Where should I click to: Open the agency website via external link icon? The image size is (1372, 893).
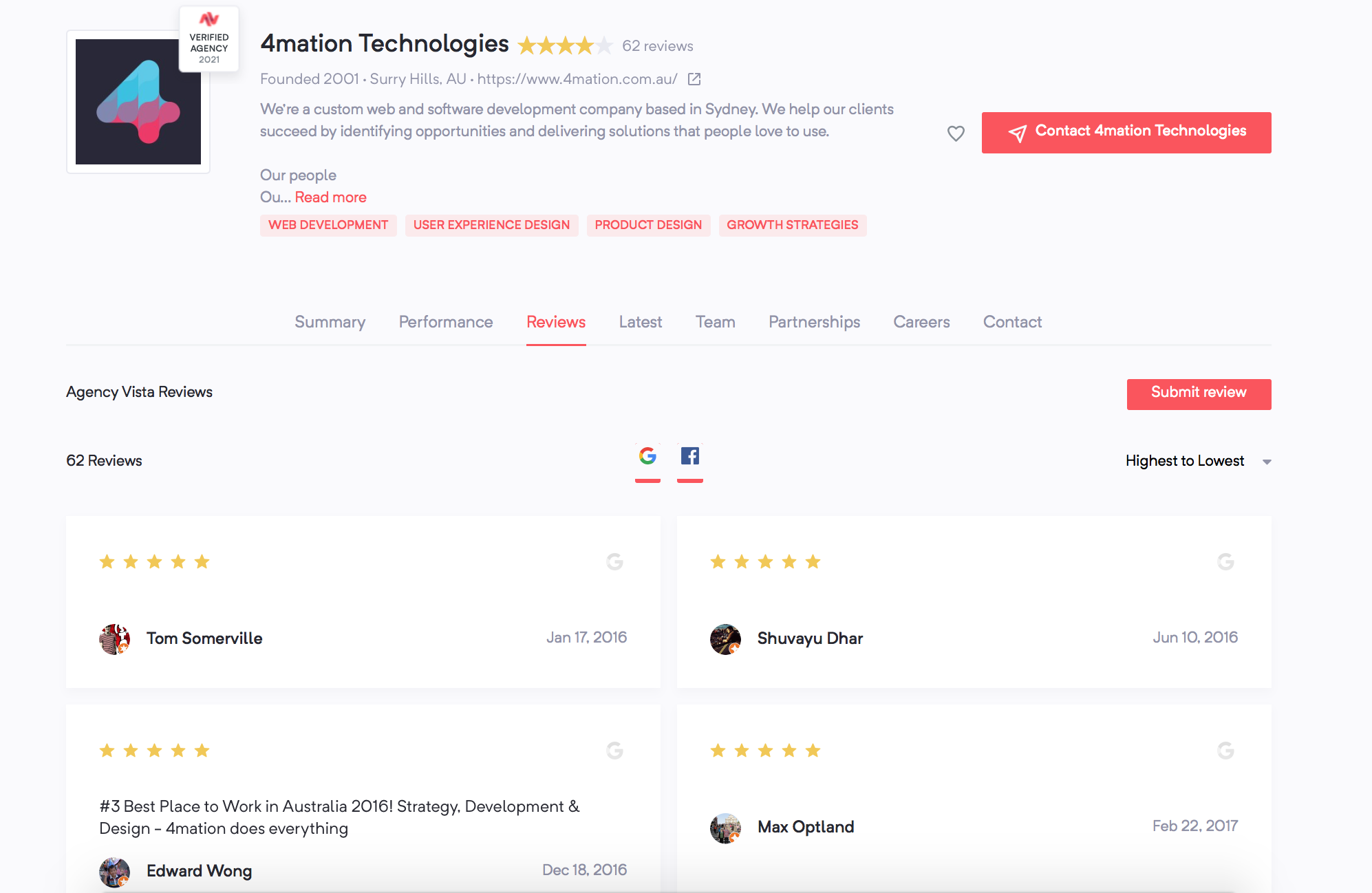(x=694, y=79)
